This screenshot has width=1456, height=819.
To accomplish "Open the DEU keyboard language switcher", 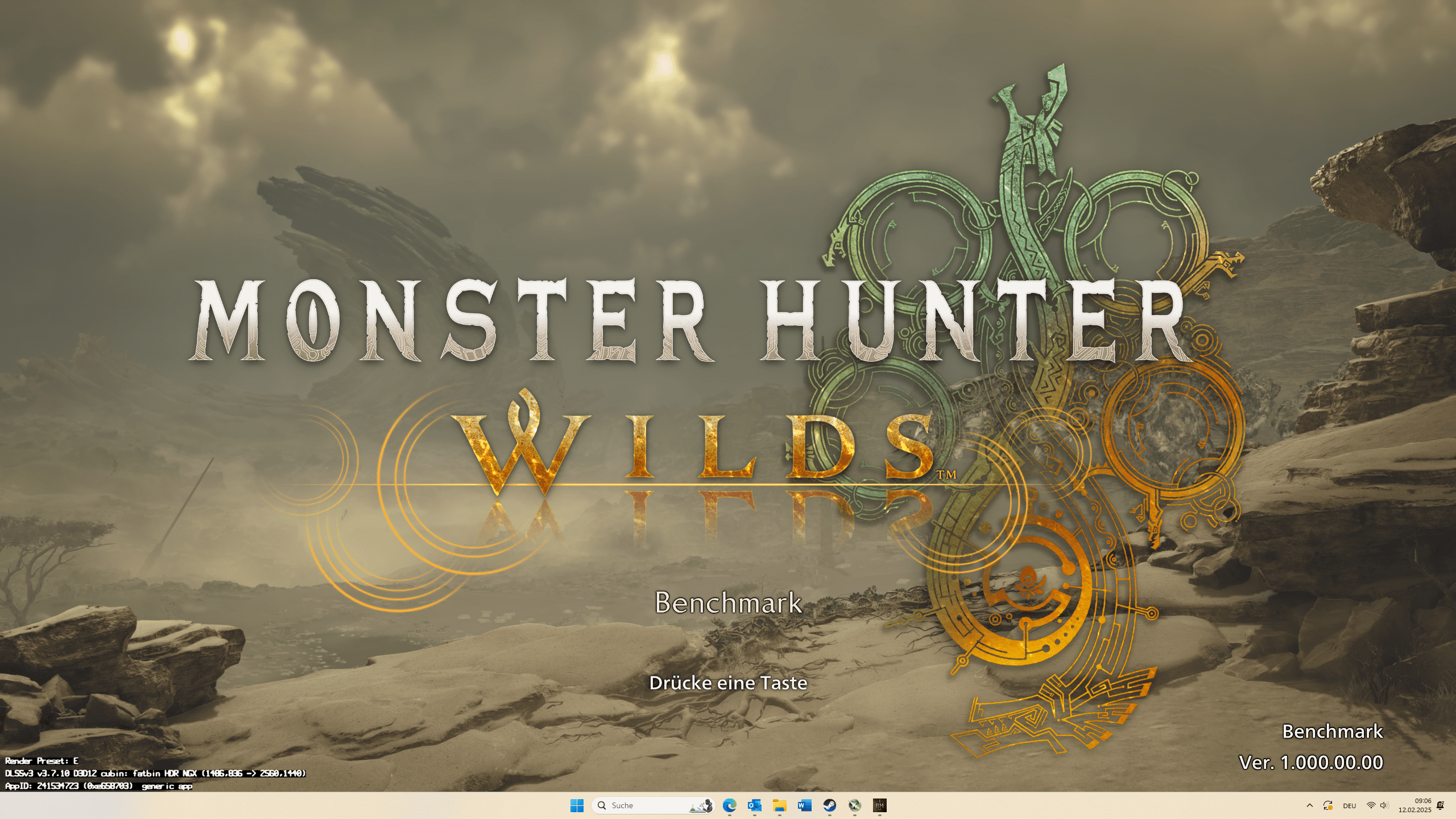I will [x=1349, y=805].
